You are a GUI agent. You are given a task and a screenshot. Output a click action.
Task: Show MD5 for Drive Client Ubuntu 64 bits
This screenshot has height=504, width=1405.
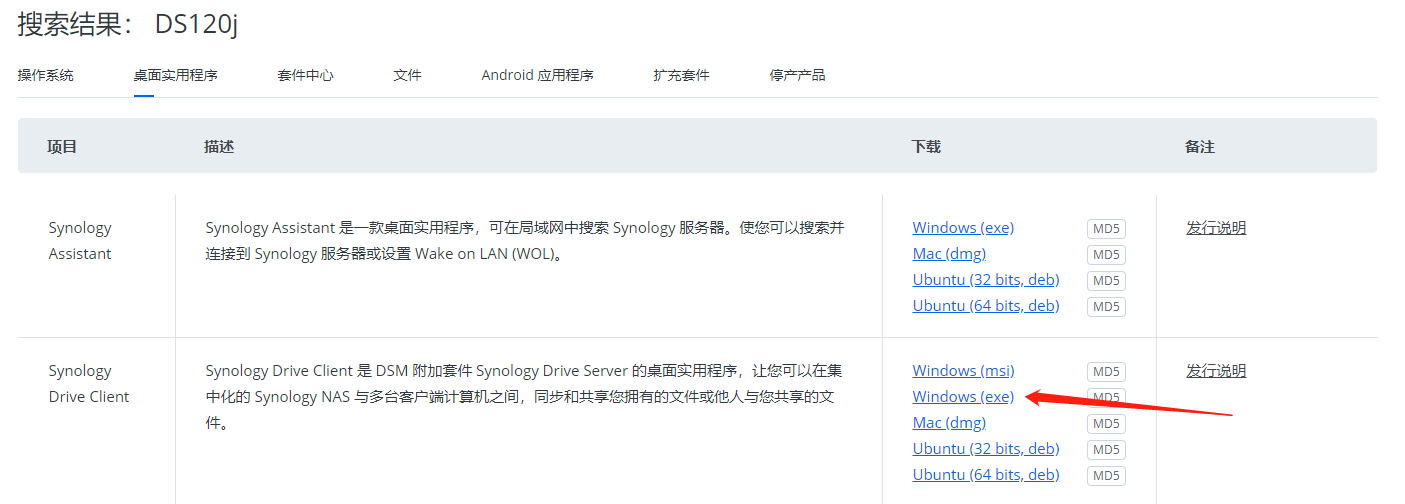[x=1106, y=476]
